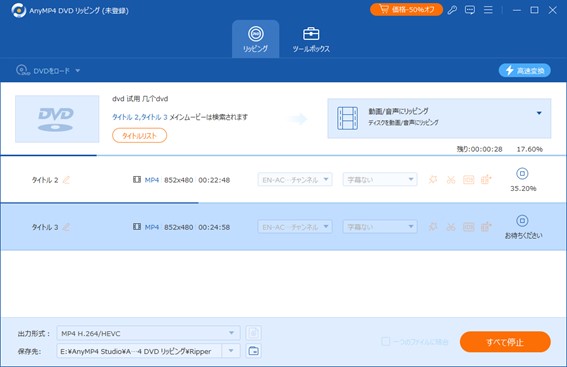Open audio track dropdown for タイトル 3
Screen dimensions: 567x367
point(295,227)
